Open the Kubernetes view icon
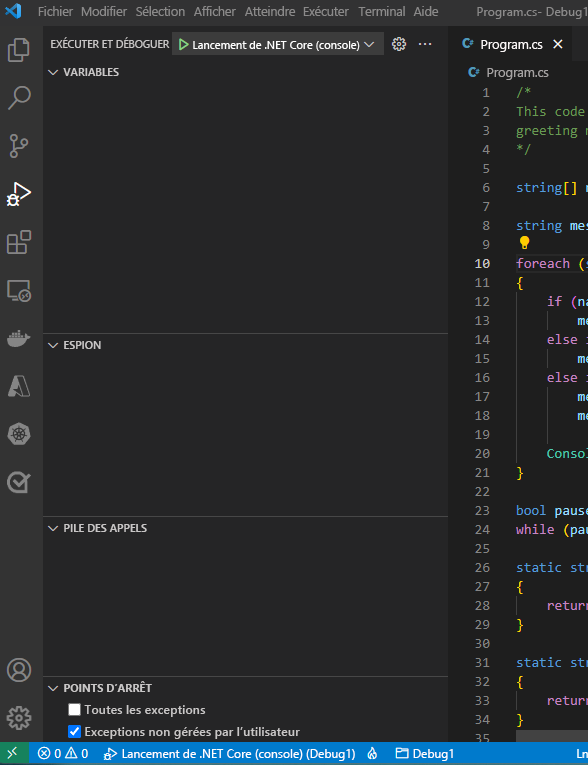This screenshot has width=588, height=765. pyautogui.click(x=19, y=434)
